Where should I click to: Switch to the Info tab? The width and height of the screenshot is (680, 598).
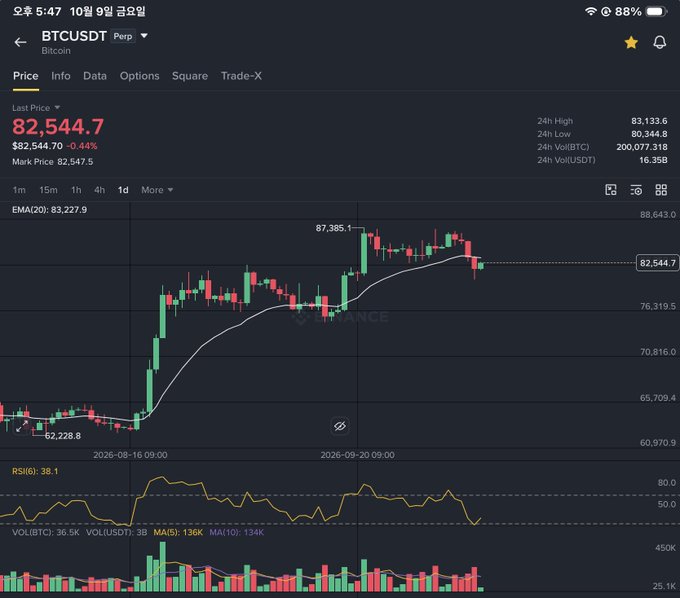click(x=61, y=76)
